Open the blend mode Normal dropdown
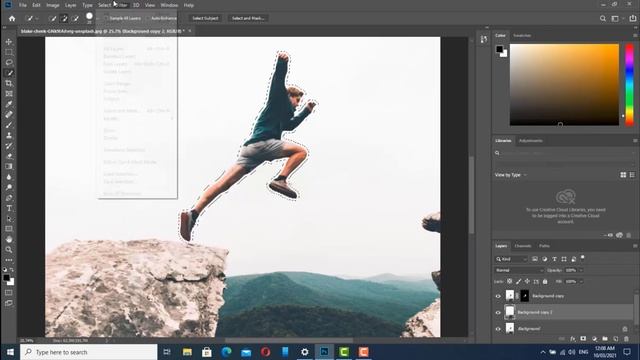Screen dimensions: 640x360 519,270
